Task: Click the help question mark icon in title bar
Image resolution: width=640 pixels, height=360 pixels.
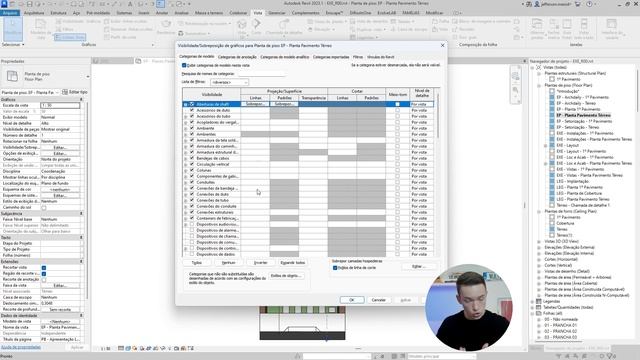Action: (589, 4)
